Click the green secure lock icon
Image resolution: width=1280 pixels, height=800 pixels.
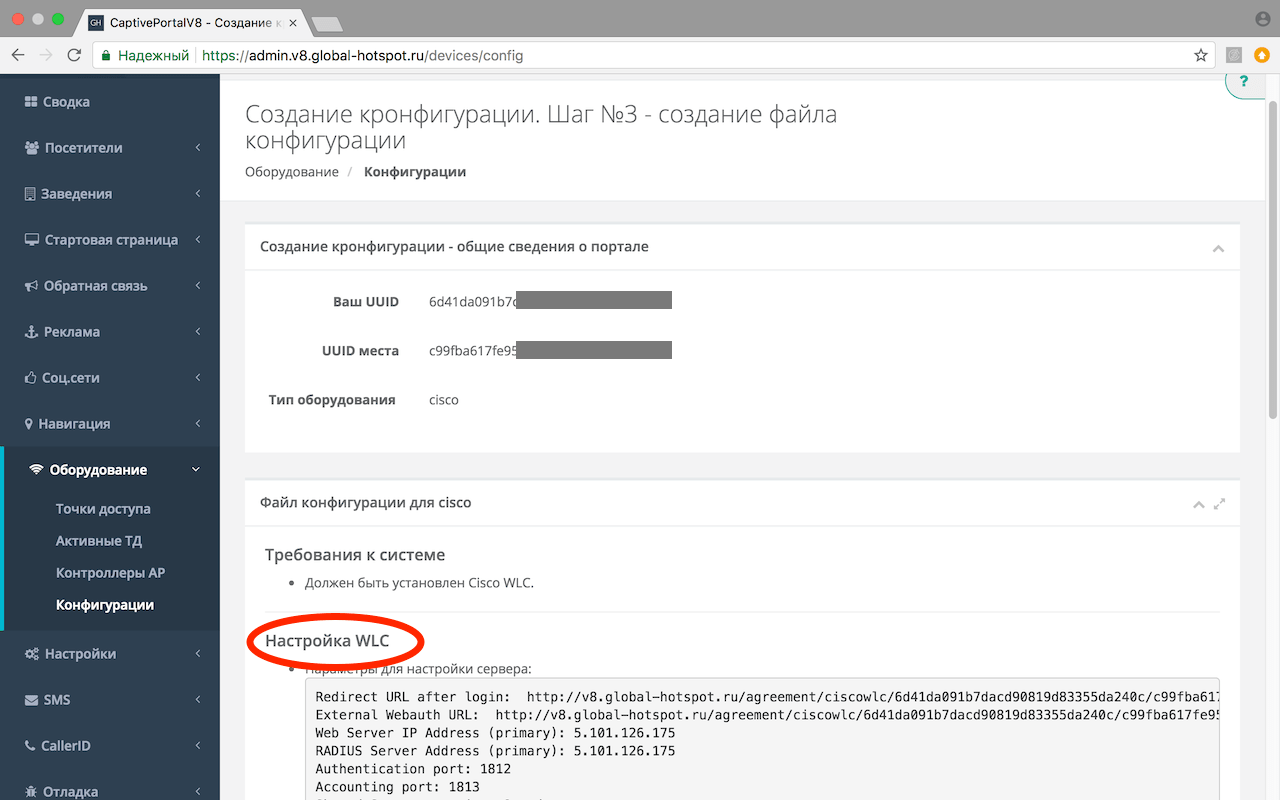pos(106,56)
